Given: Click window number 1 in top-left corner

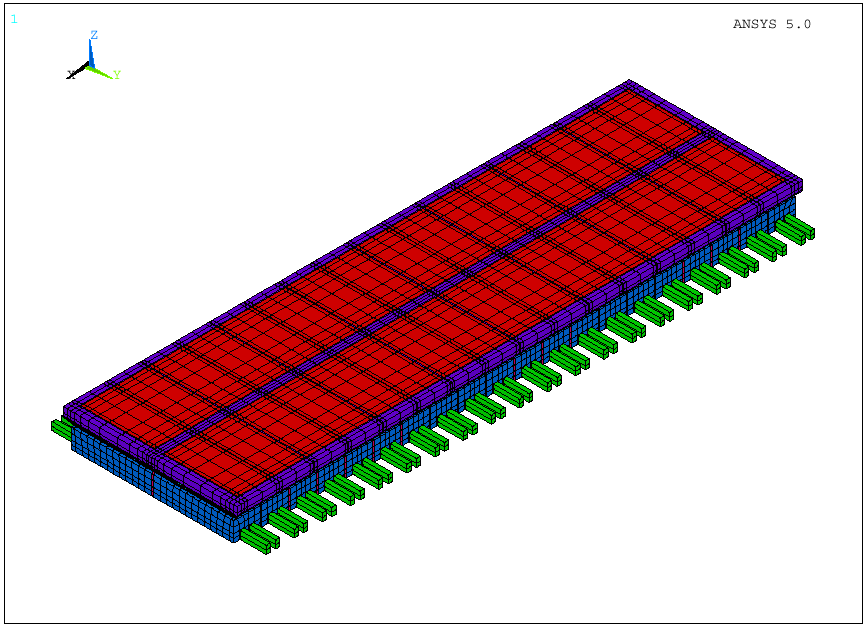Looking at the screenshot, I should click(x=13, y=18).
